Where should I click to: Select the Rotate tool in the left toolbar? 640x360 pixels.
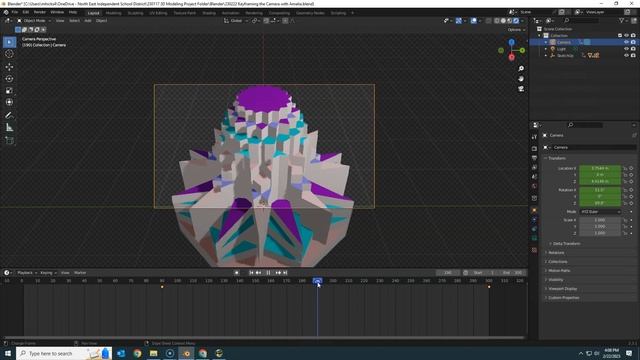pyautogui.click(x=9, y=78)
